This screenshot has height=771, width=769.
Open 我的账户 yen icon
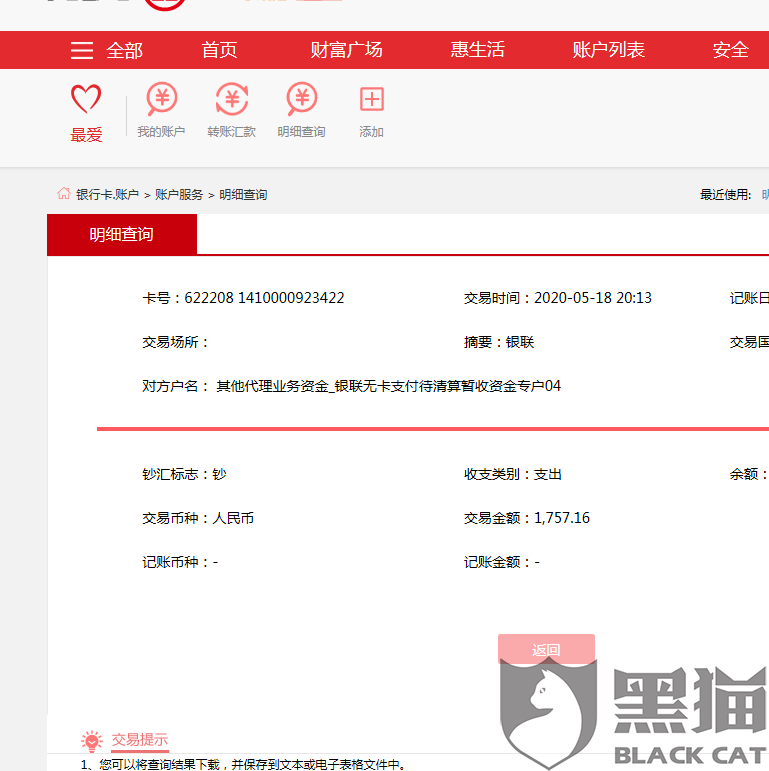(x=161, y=98)
